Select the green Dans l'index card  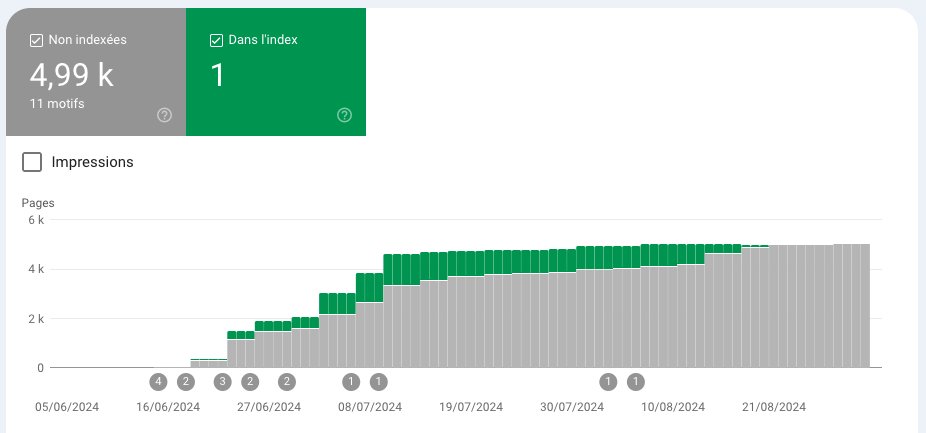pyautogui.click(x=276, y=72)
